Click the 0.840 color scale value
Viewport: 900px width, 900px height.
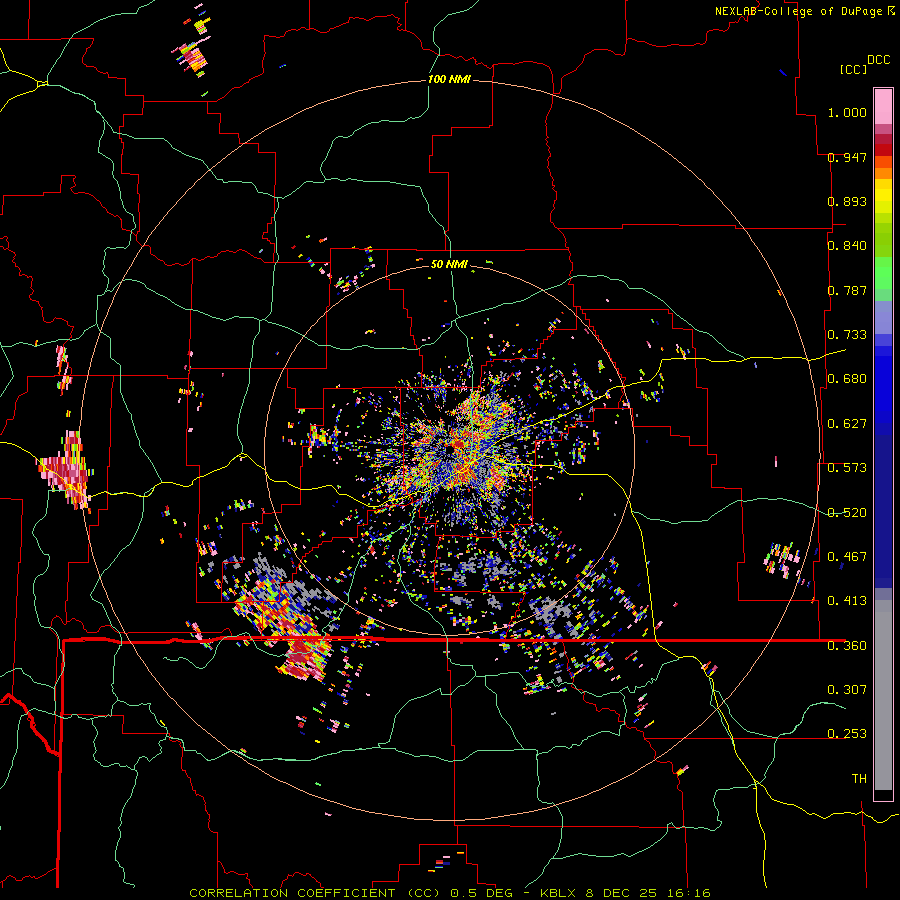[847, 246]
